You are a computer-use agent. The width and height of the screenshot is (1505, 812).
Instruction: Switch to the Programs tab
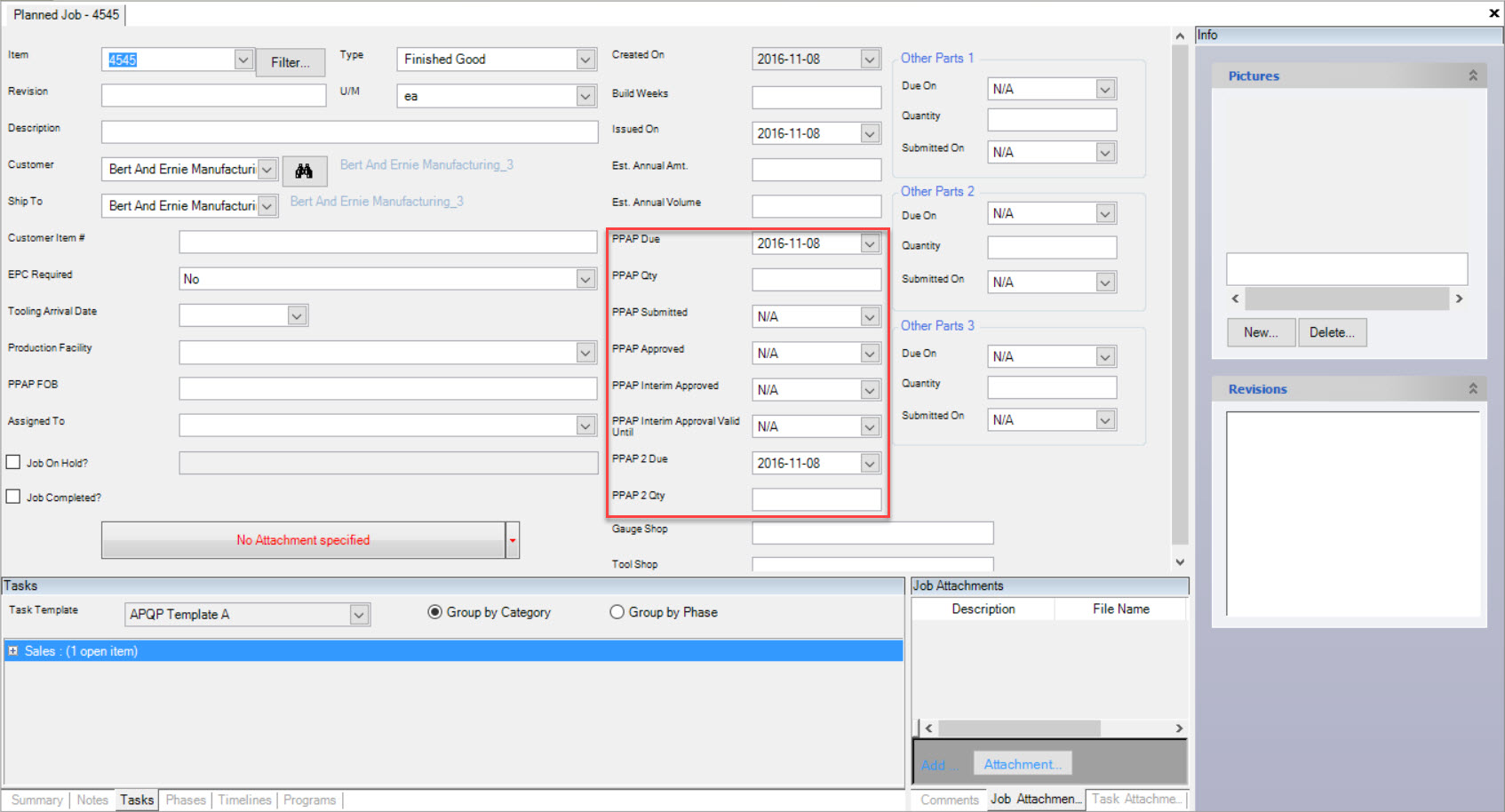click(x=309, y=800)
